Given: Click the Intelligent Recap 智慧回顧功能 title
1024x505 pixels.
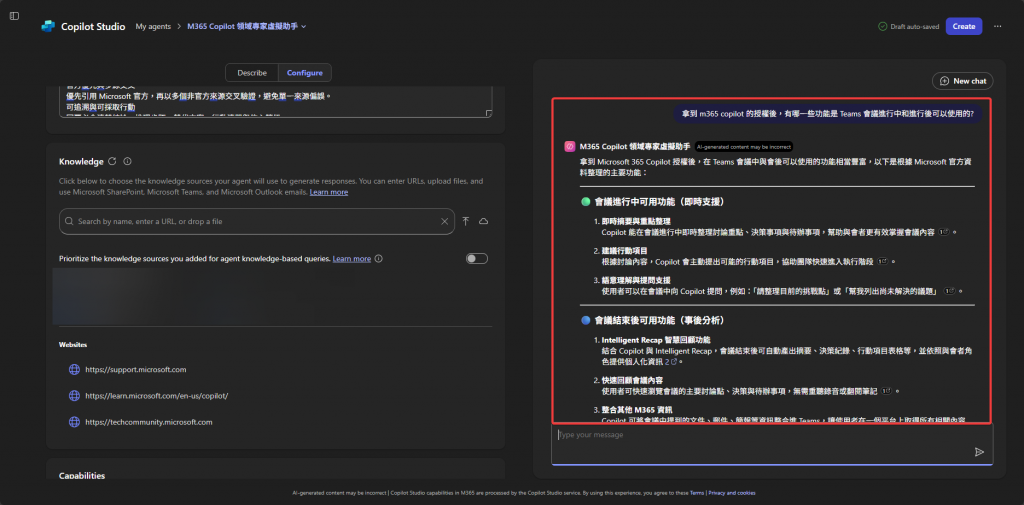Looking at the screenshot, I should (656, 340).
